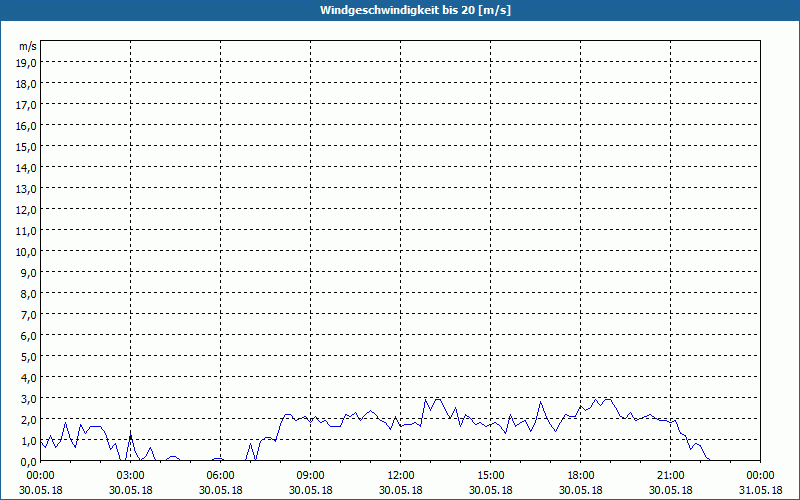Select the 3,0 y-axis value
800x500 pixels.
pyautogui.click(x=30, y=398)
